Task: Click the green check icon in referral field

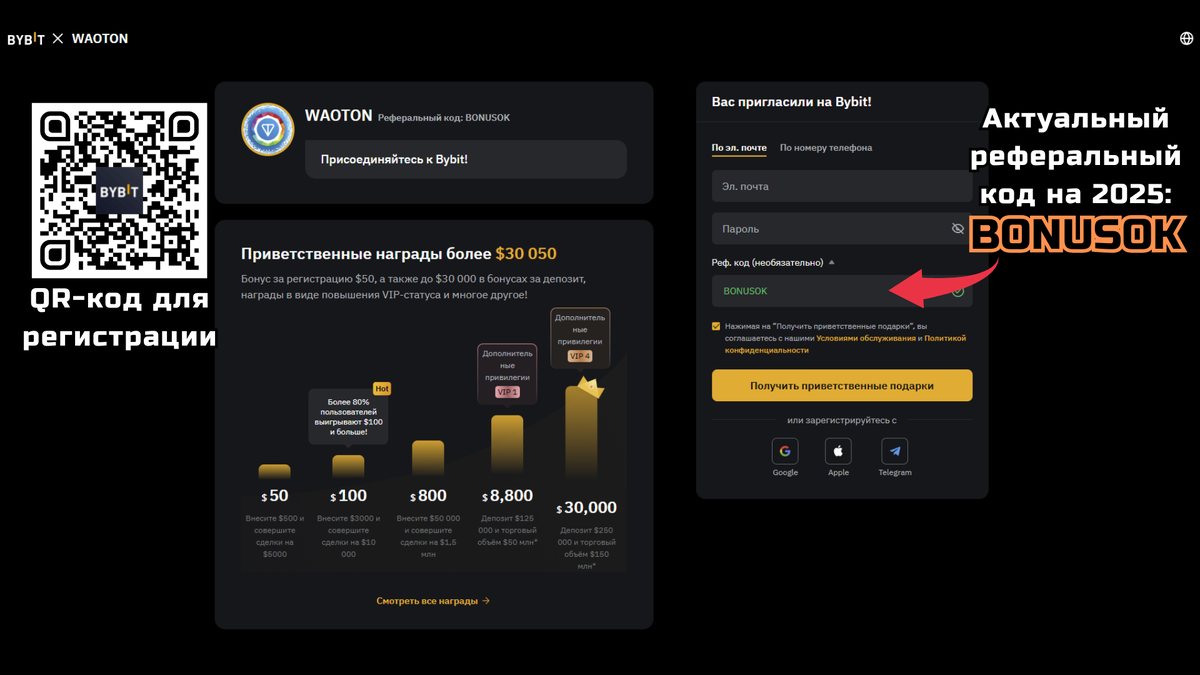Action: tap(958, 291)
